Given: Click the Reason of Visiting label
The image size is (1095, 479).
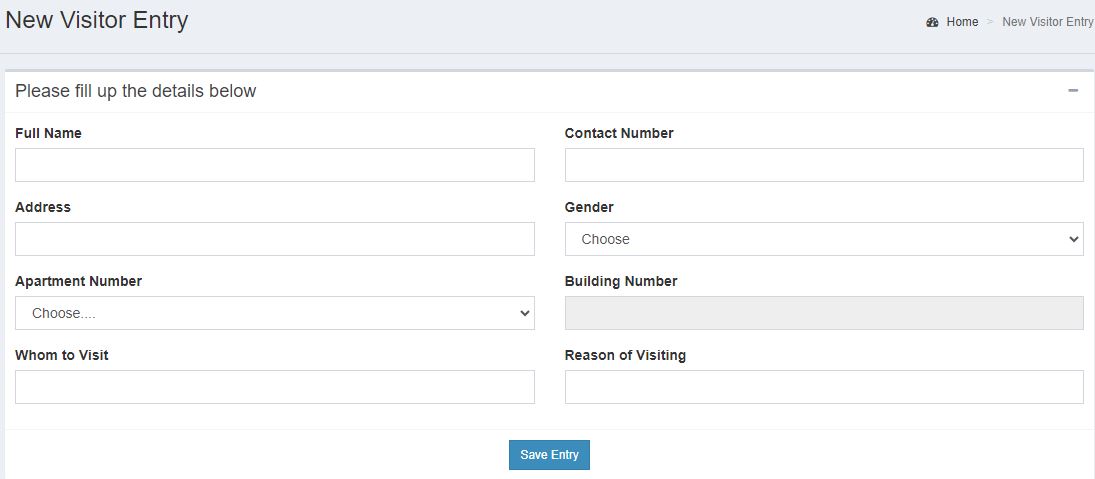Looking at the screenshot, I should pyautogui.click(x=625, y=355).
